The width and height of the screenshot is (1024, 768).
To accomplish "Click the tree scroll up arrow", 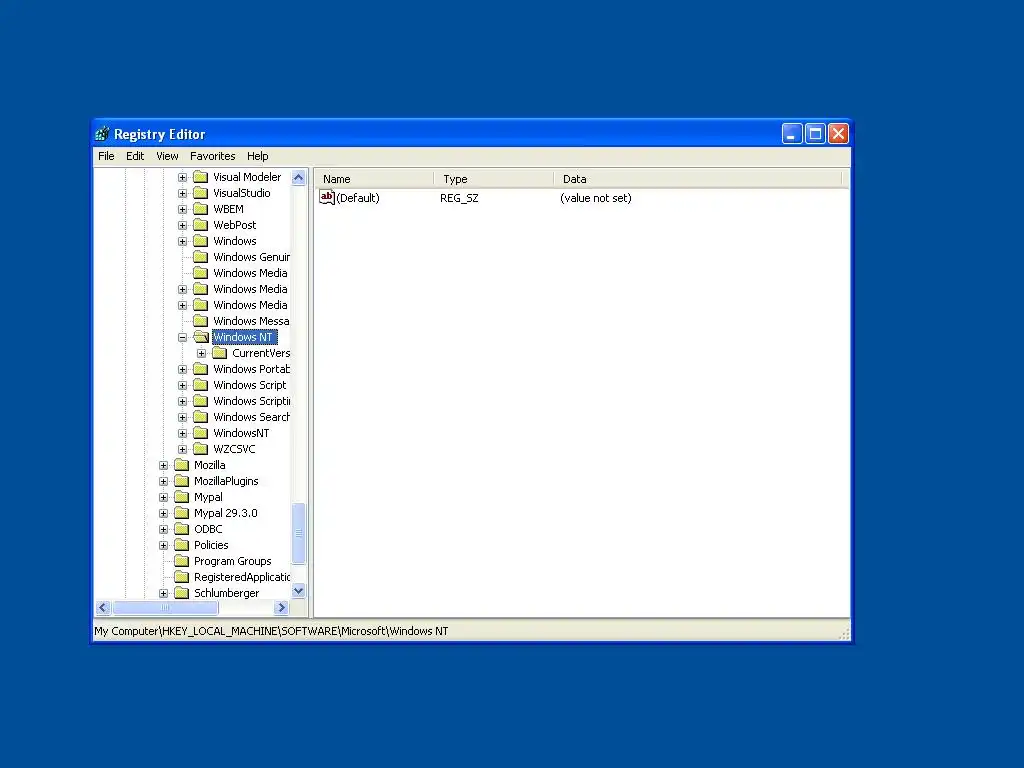I will coord(298,178).
